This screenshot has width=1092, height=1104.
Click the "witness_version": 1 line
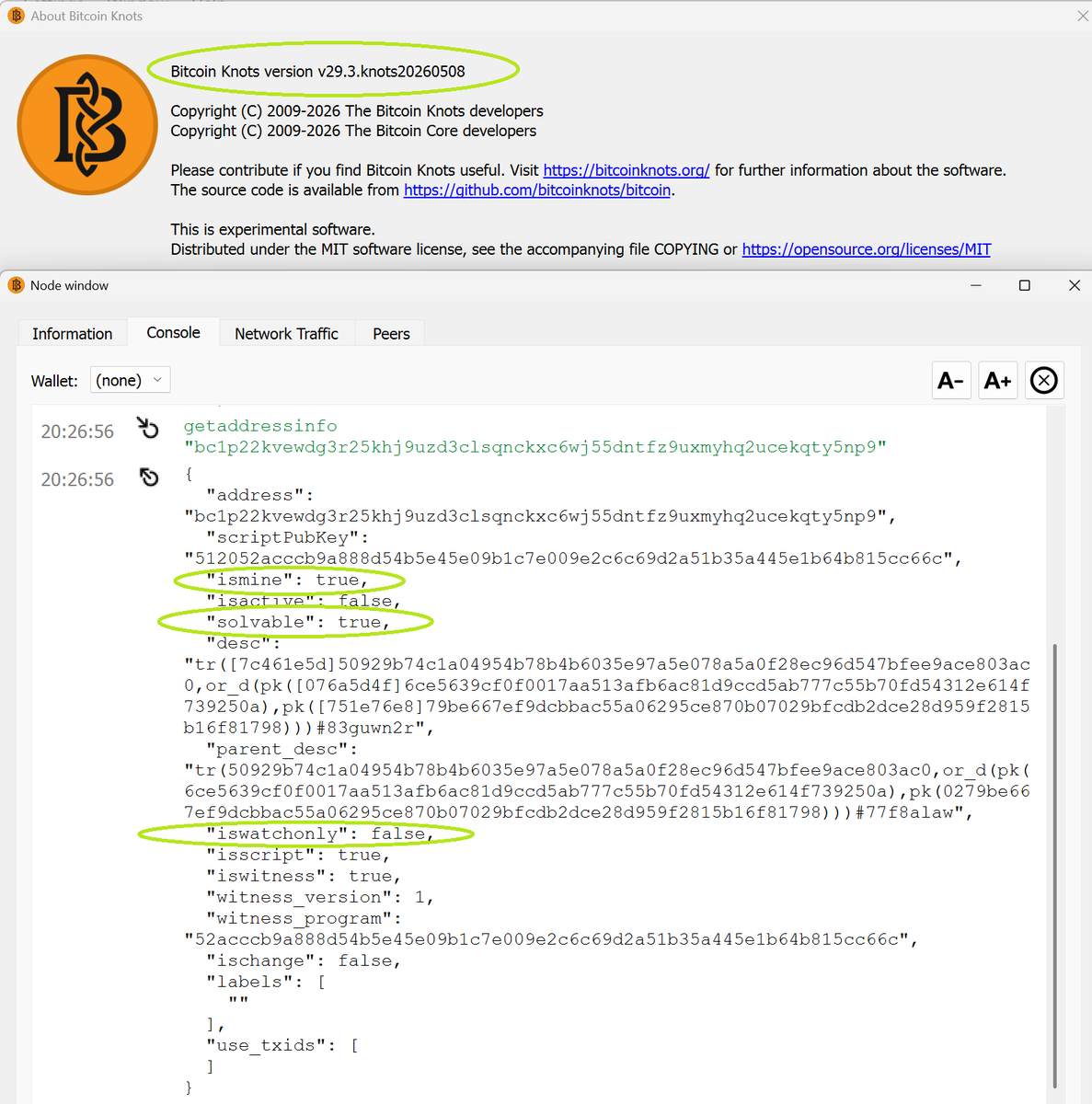pos(320,897)
